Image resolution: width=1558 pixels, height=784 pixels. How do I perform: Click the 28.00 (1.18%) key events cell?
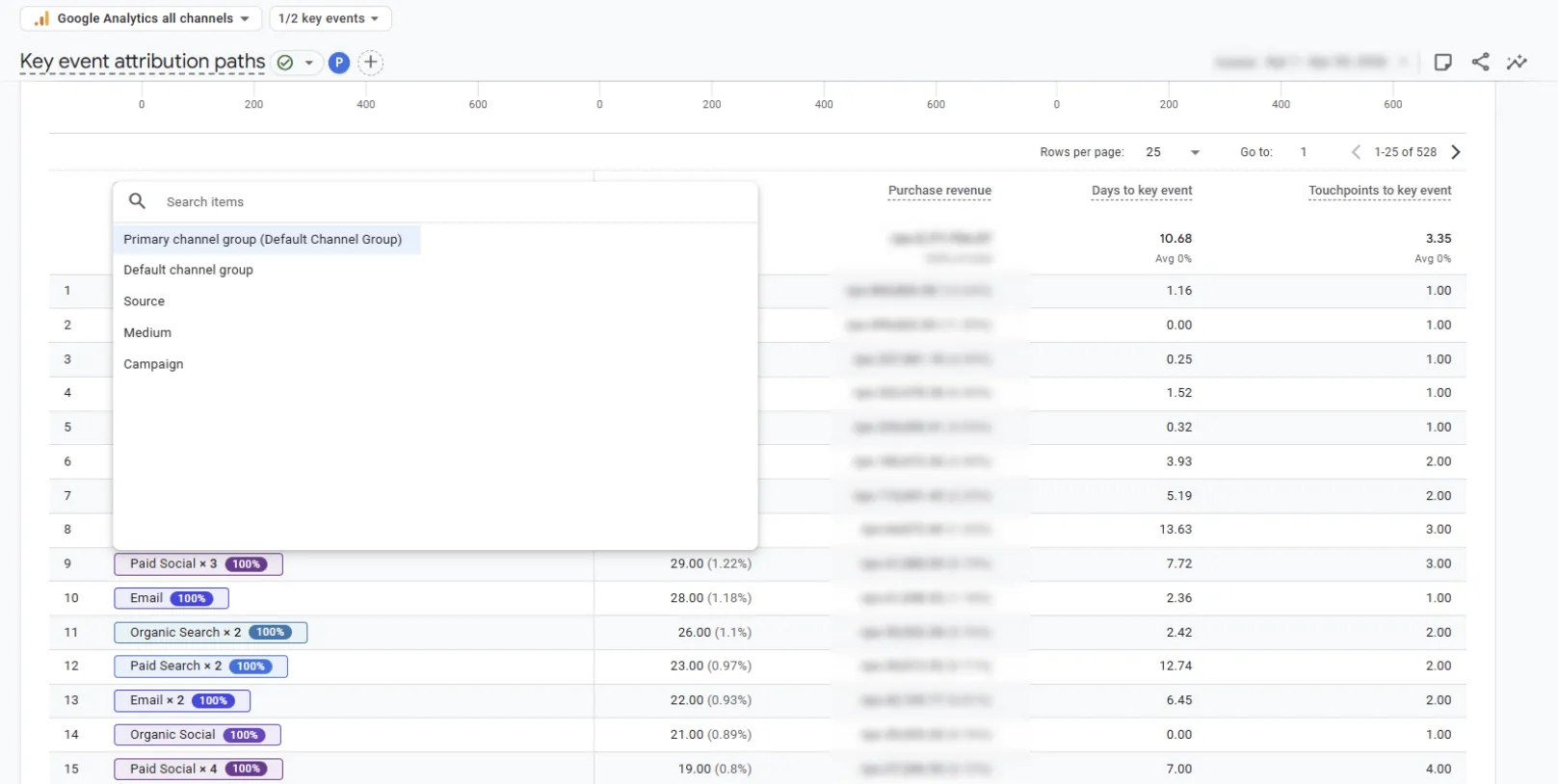[x=711, y=598]
